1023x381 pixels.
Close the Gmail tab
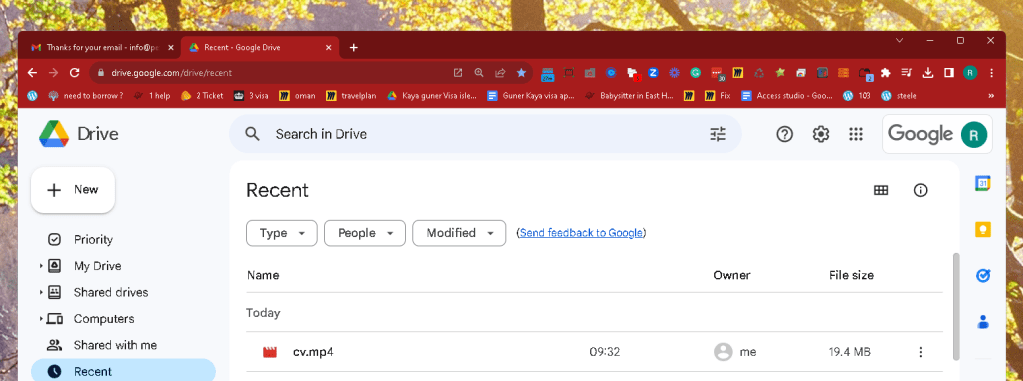point(171,48)
